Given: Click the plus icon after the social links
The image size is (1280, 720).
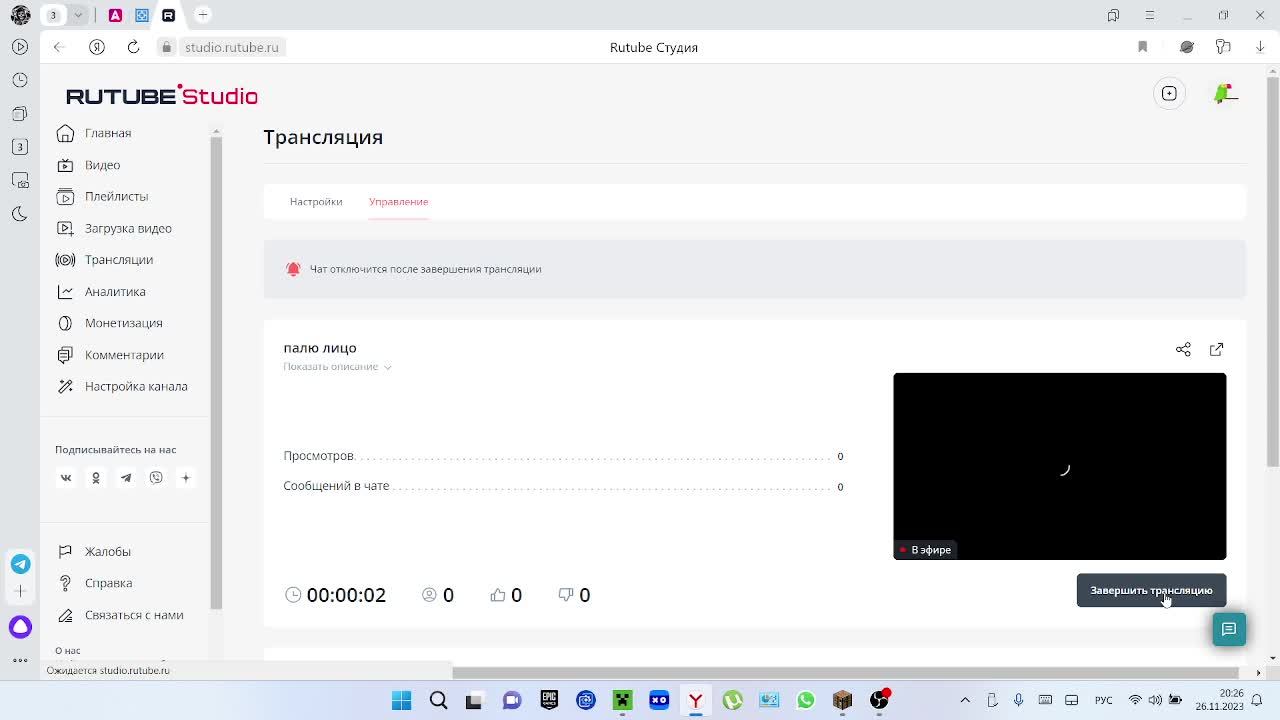Looking at the screenshot, I should [x=185, y=478].
